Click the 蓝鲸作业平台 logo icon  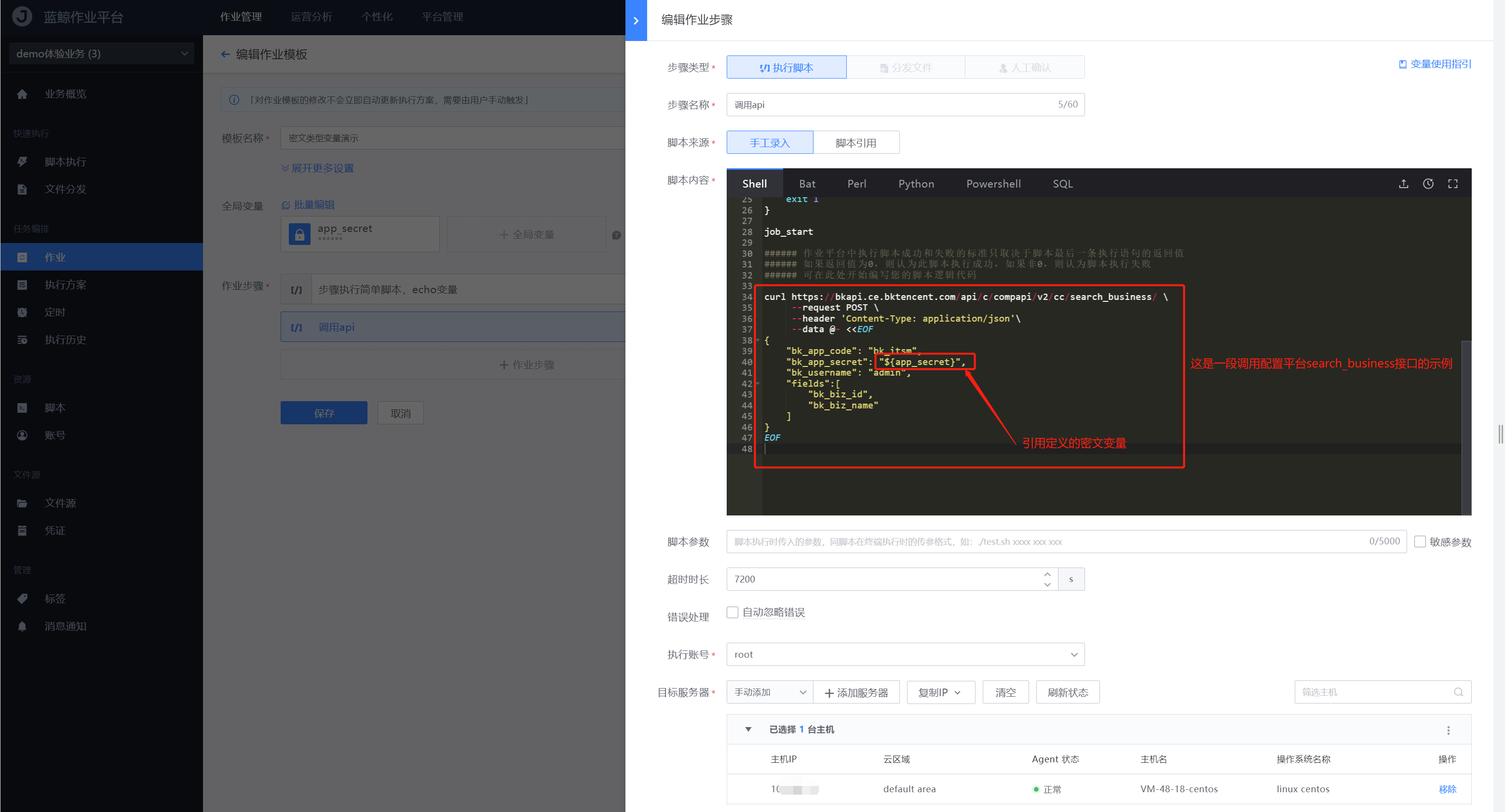coord(22,16)
